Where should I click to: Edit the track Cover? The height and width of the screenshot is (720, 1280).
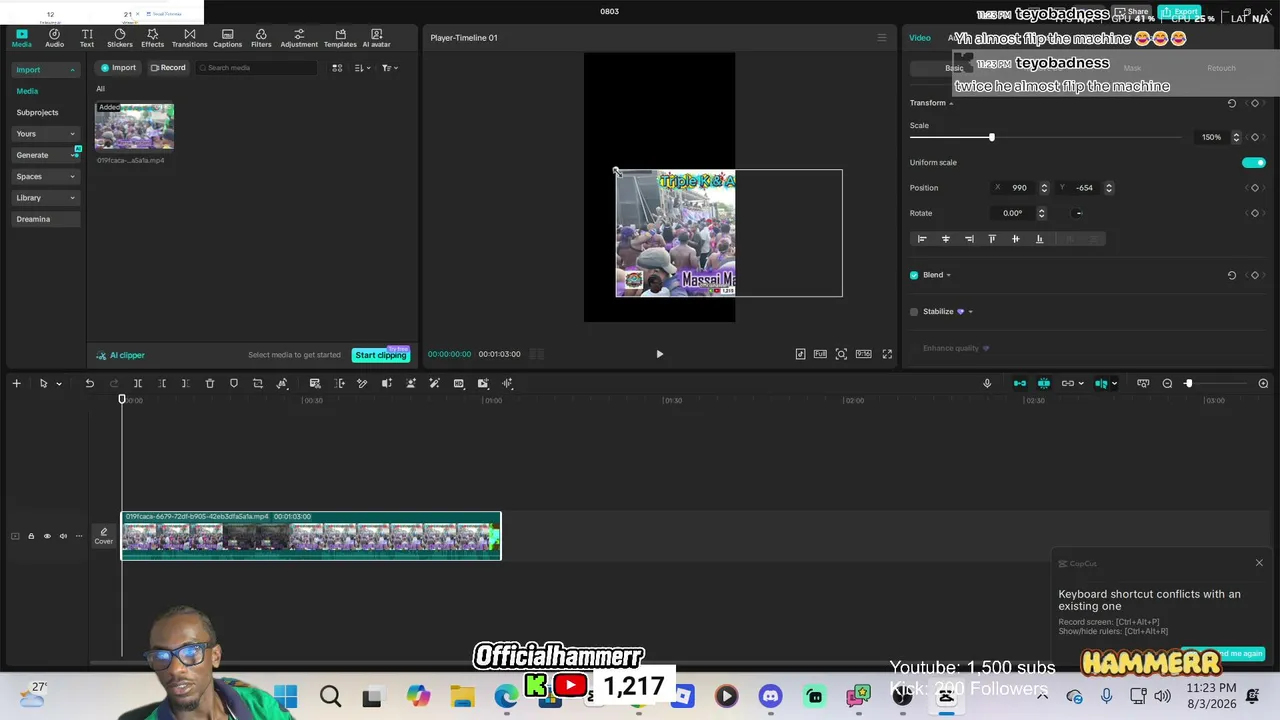[104, 537]
